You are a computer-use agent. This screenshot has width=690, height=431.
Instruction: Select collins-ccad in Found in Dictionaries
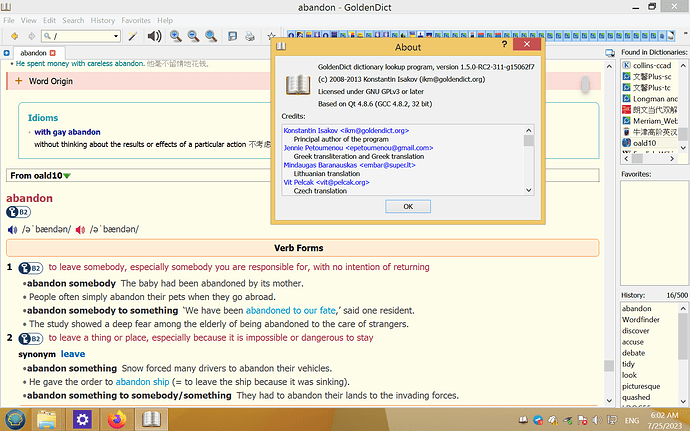(652, 66)
